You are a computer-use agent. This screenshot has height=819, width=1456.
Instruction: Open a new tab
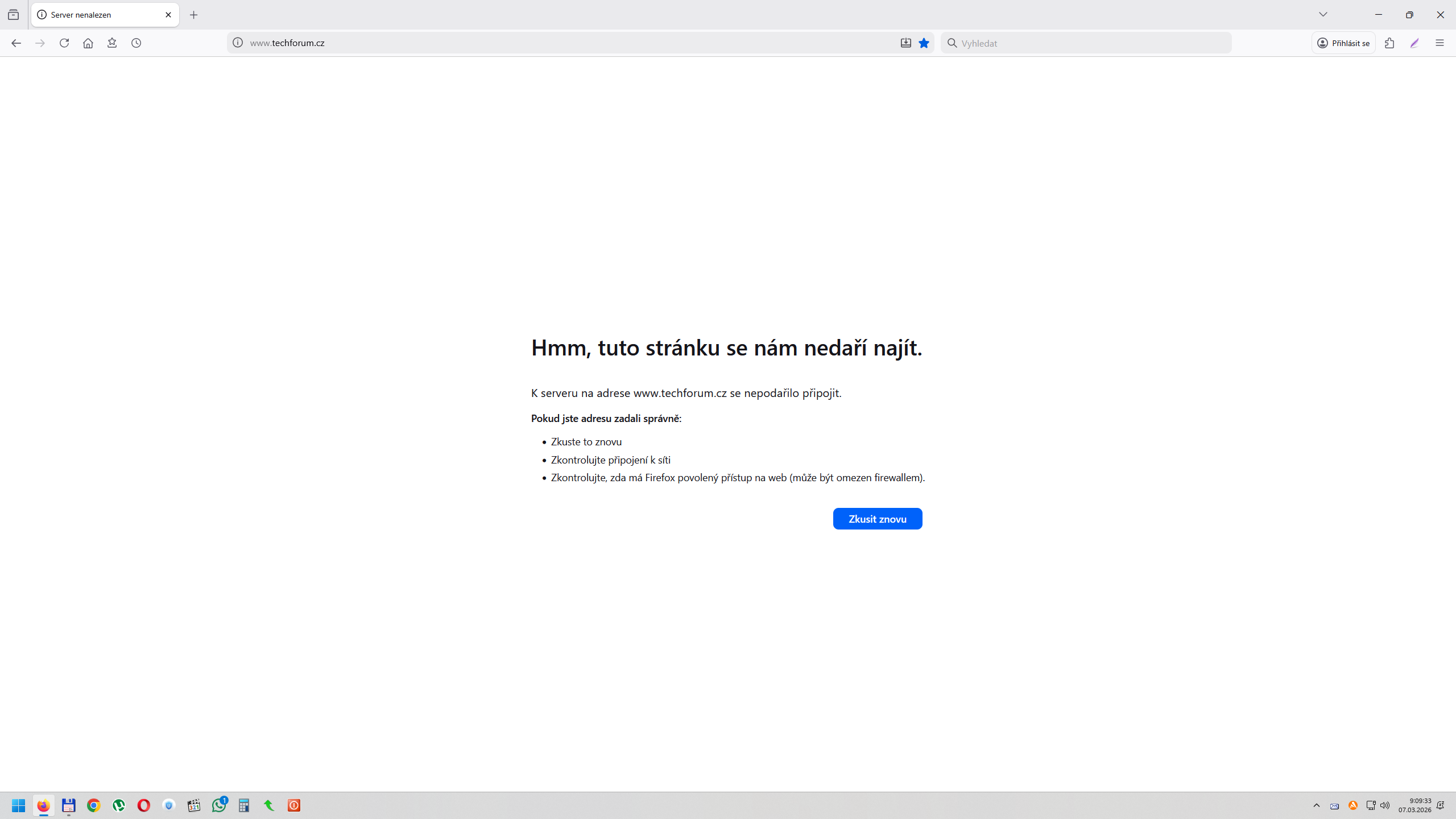[x=193, y=15]
